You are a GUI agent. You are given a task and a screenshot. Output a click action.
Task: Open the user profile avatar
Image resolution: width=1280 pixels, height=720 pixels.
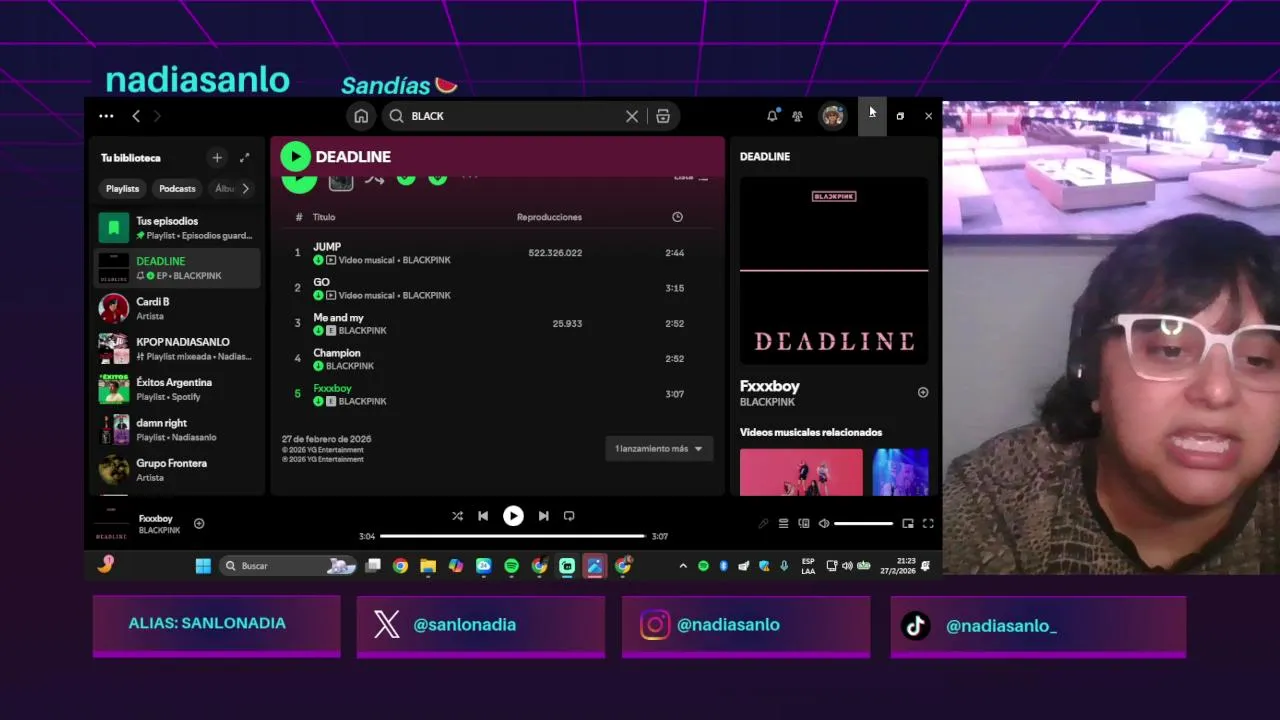(x=833, y=116)
